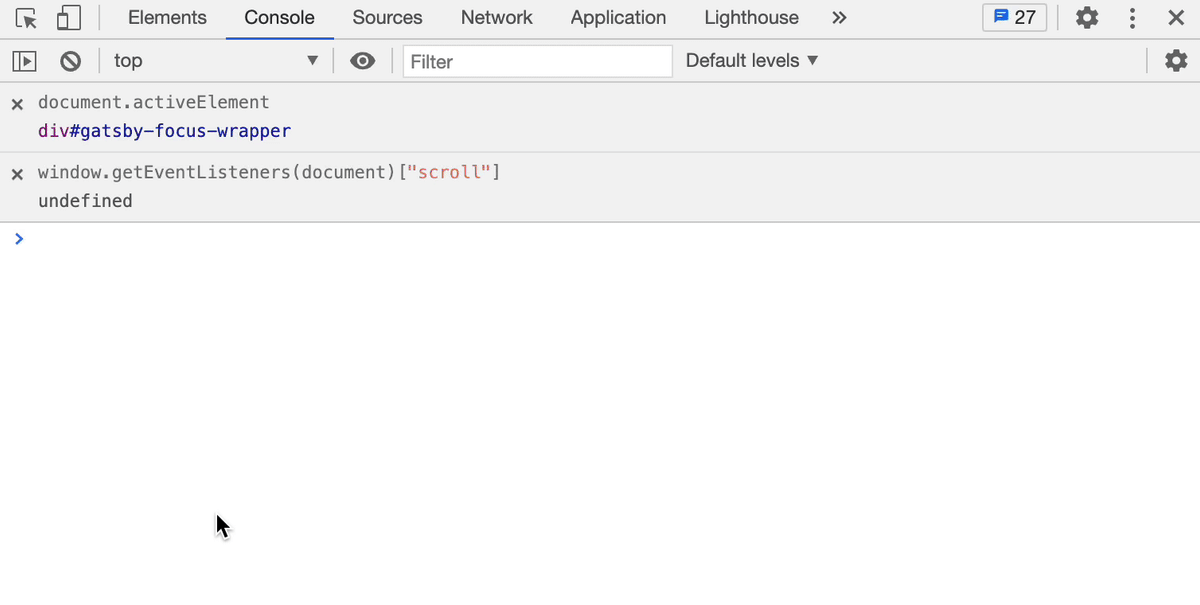Select the undefined result value
Screen dimensions: 1200x605
[85, 201]
